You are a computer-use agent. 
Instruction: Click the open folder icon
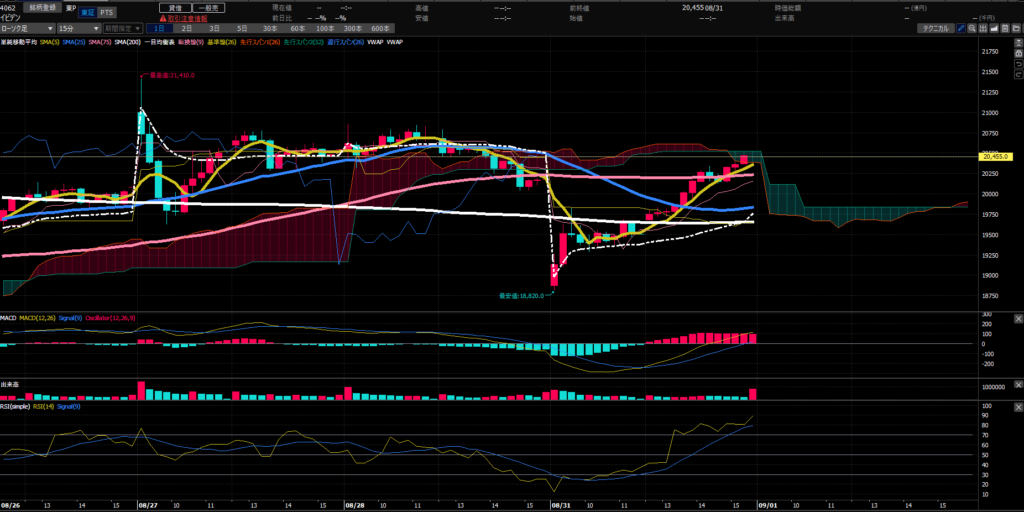point(1016,28)
